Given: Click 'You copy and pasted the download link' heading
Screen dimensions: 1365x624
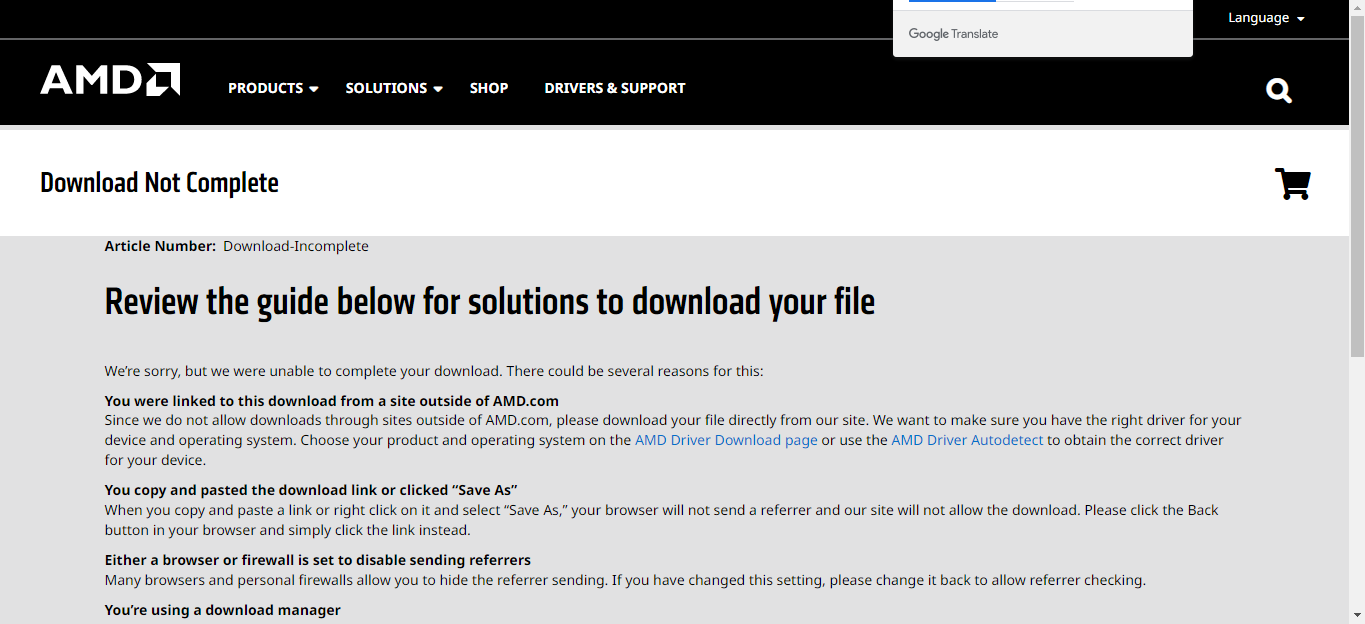Looking at the screenshot, I should [x=311, y=490].
